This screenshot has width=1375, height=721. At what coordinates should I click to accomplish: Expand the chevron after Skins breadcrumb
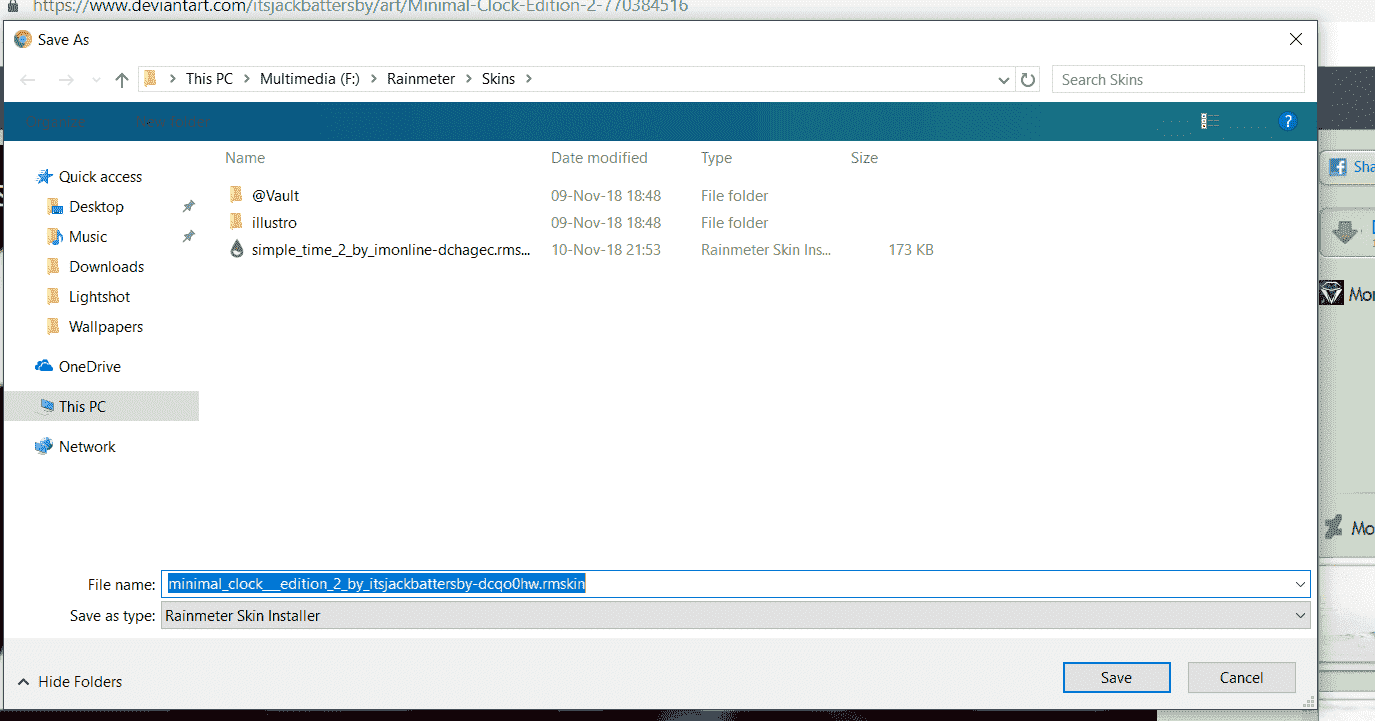point(529,79)
